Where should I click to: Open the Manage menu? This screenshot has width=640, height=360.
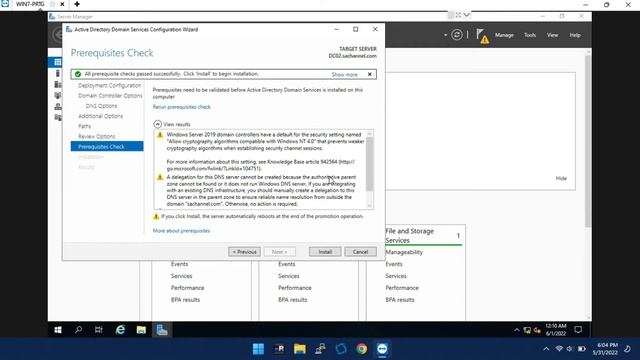coord(504,35)
